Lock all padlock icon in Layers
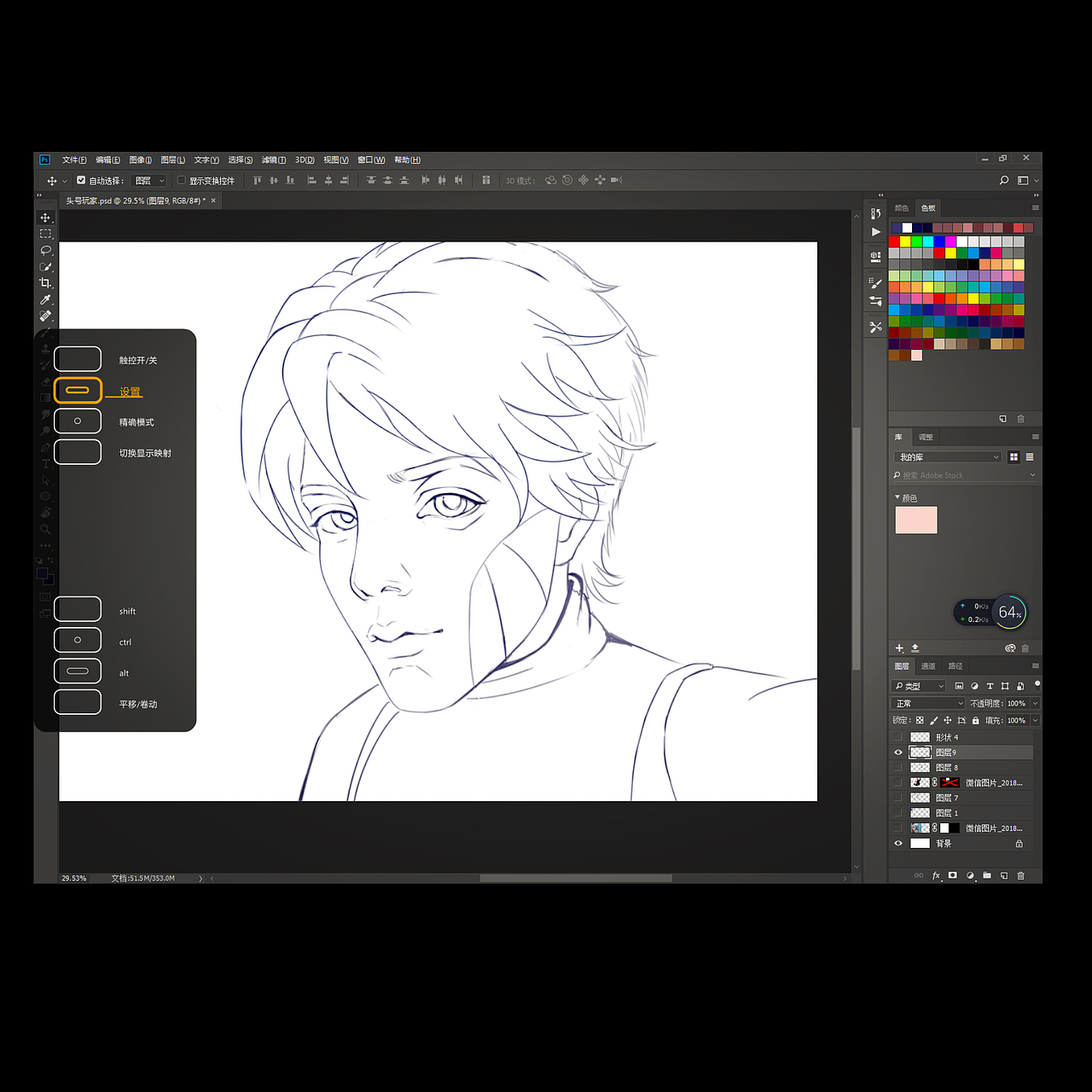The width and height of the screenshot is (1092, 1092). (976, 720)
